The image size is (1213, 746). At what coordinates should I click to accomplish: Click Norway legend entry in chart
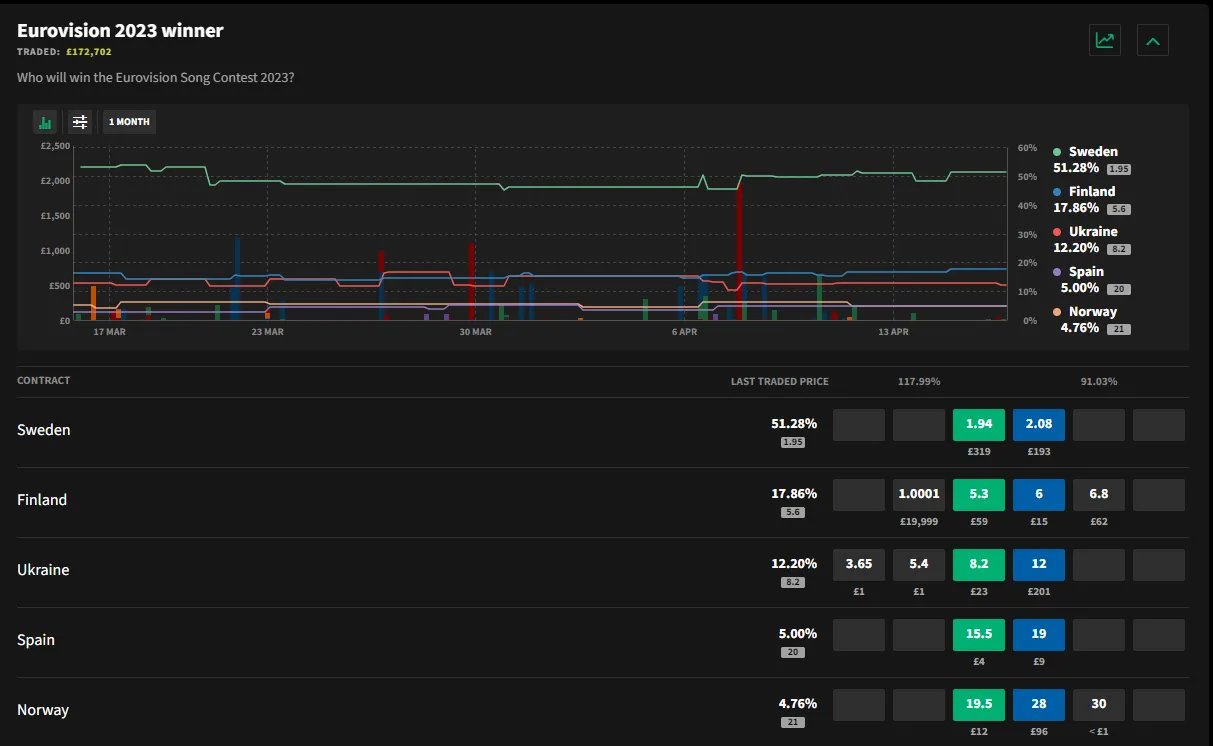click(1090, 312)
